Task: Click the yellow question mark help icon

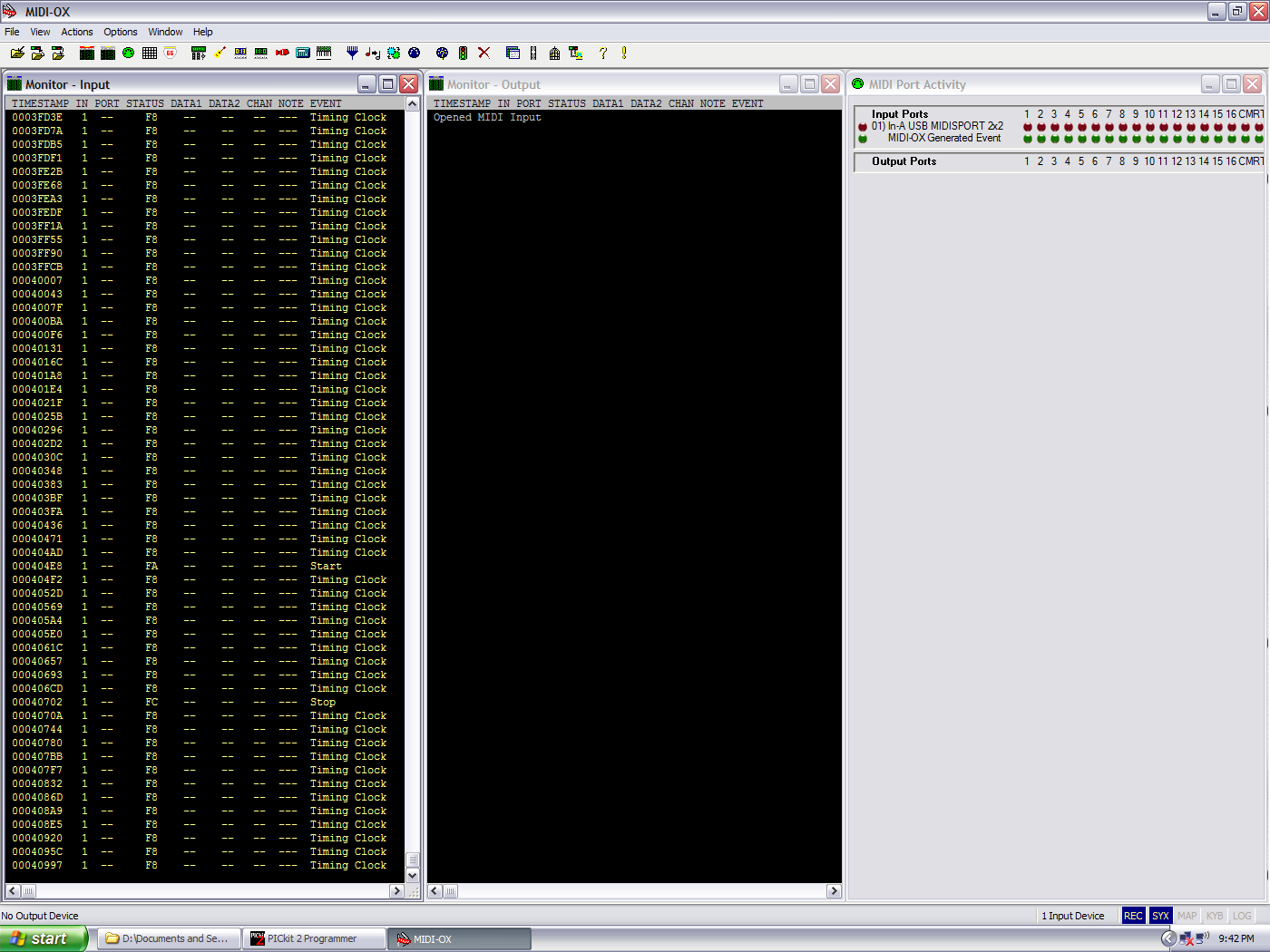Action: click(x=602, y=53)
